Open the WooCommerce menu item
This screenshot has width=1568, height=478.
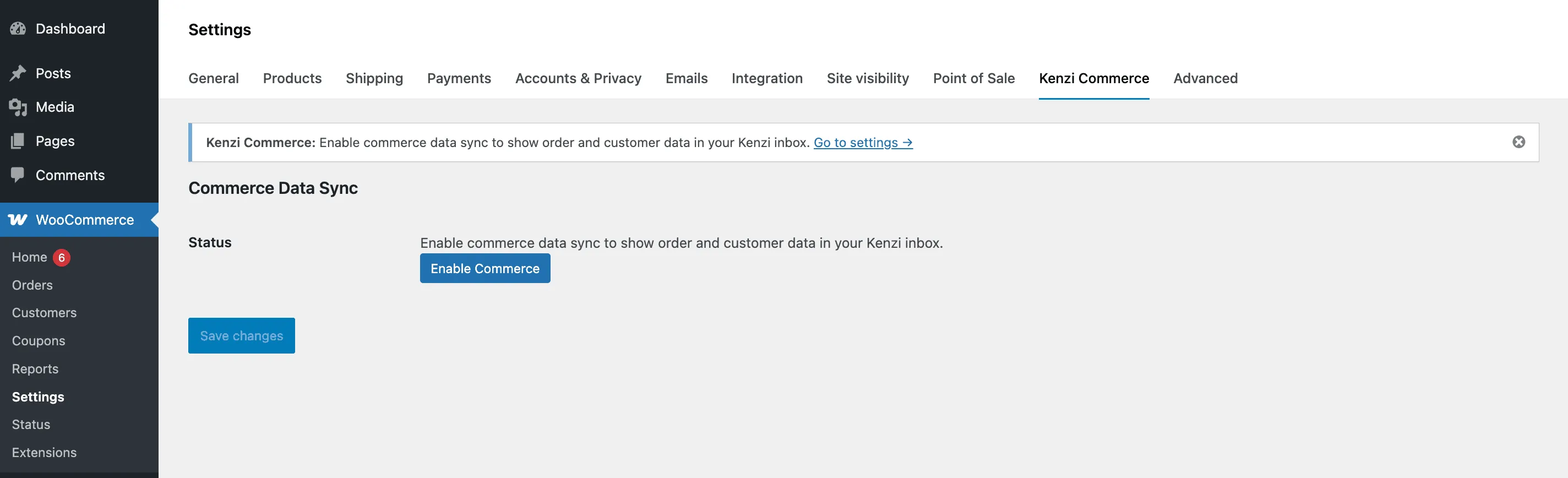79,220
